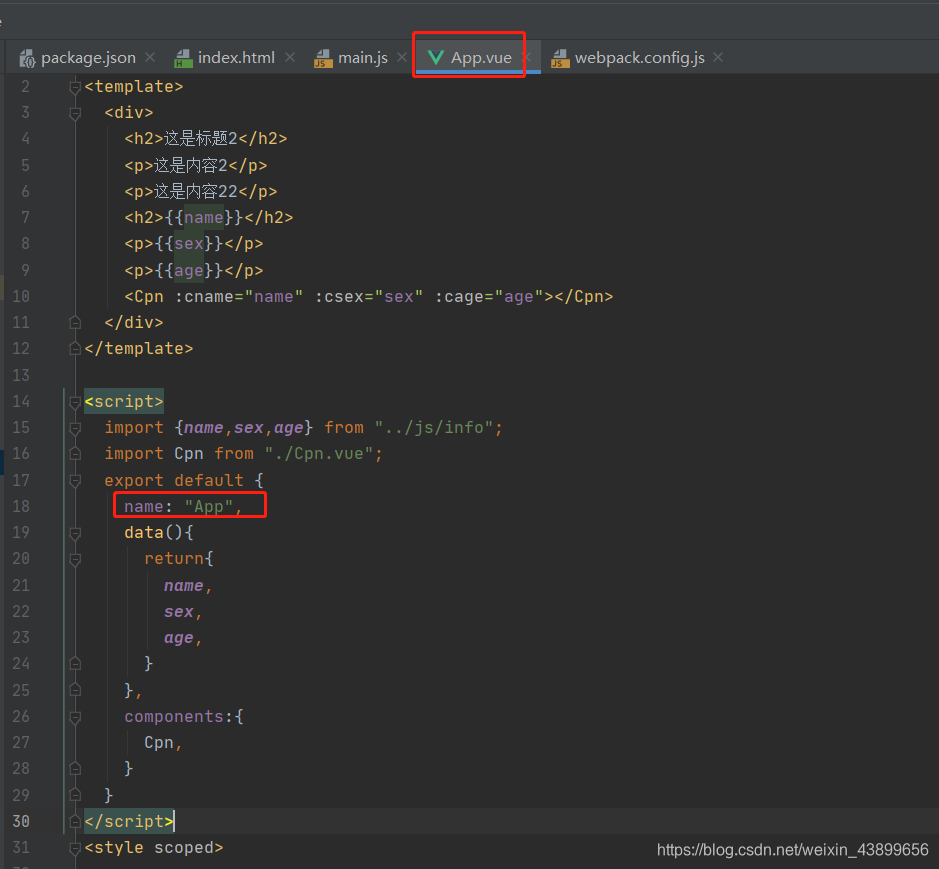Image resolution: width=939 pixels, height=869 pixels.
Task: Click the <h2>这是标题2</h2> line
Action: click(x=205, y=139)
